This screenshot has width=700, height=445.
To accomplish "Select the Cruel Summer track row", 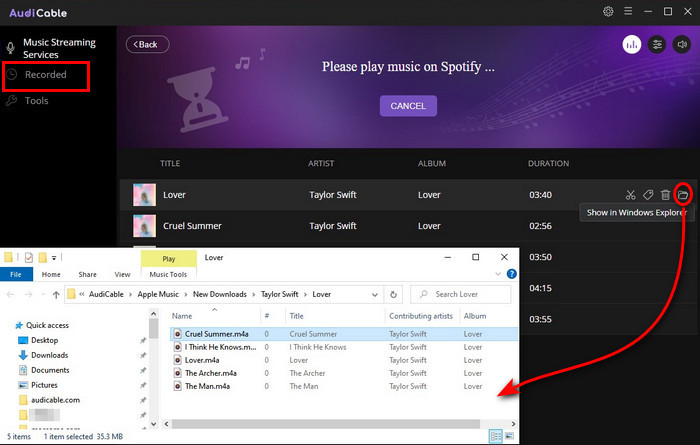I will 408,226.
